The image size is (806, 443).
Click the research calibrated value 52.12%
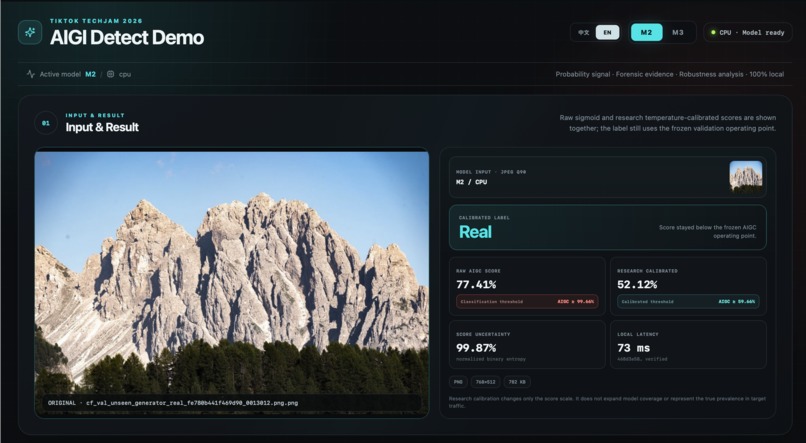[637, 284]
